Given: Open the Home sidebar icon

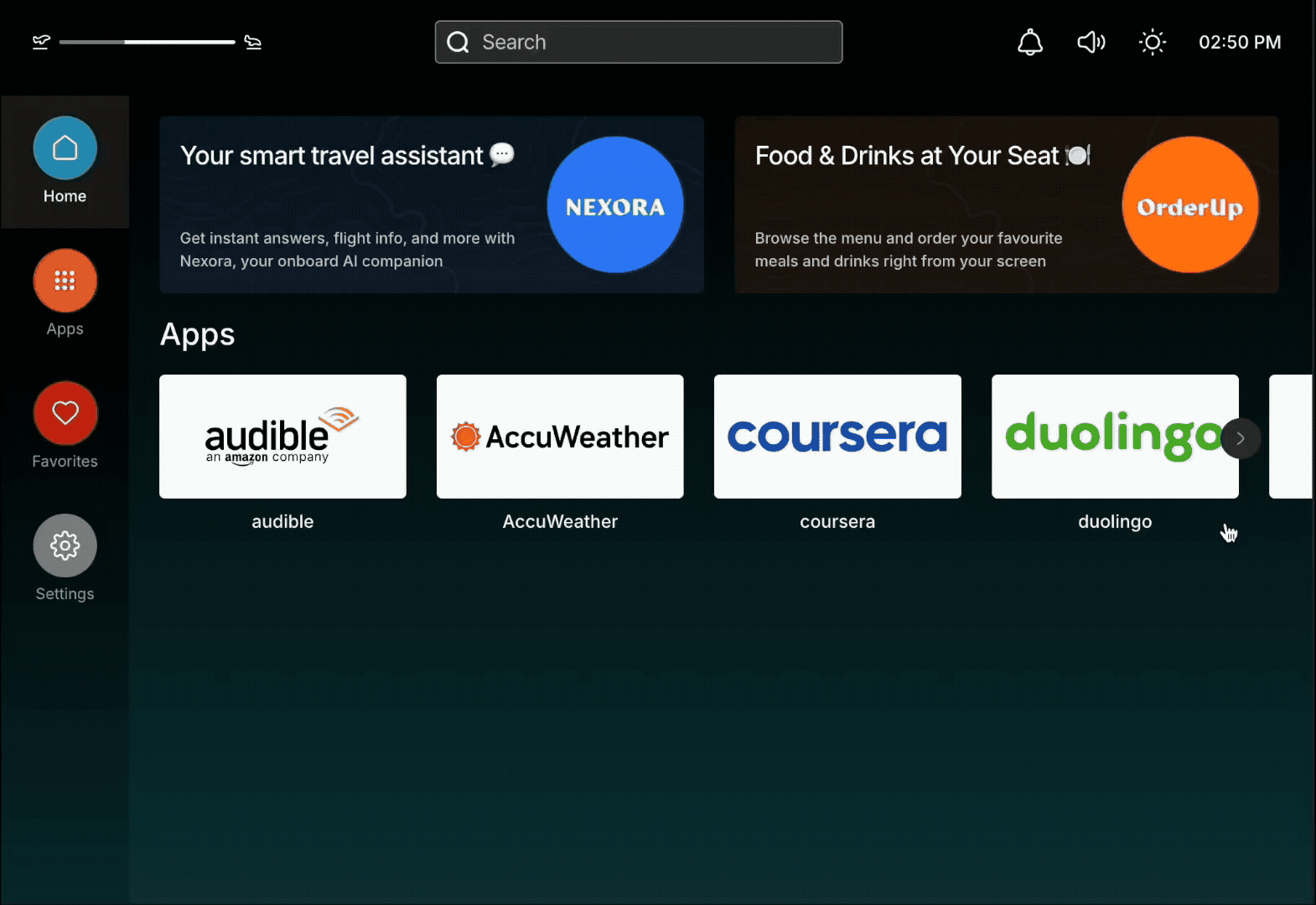Looking at the screenshot, I should [x=65, y=148].
